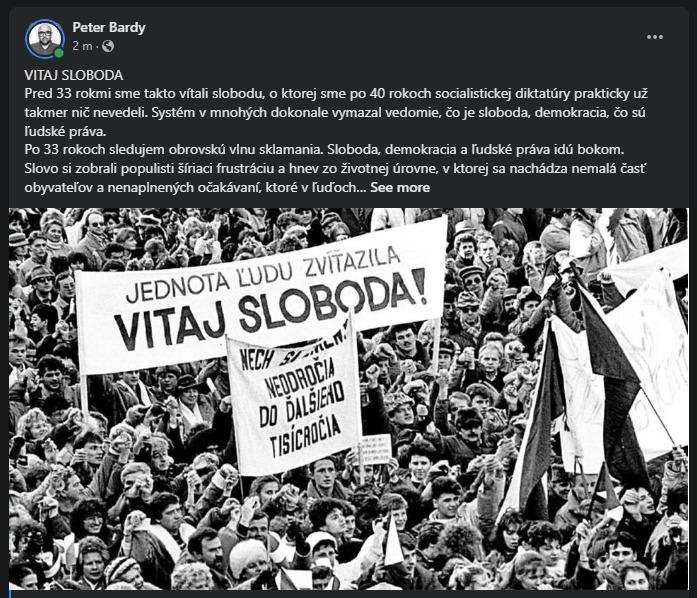Viewport: 697px width, 598px height.
Task: Expand the post with See more
Action: 400,188
